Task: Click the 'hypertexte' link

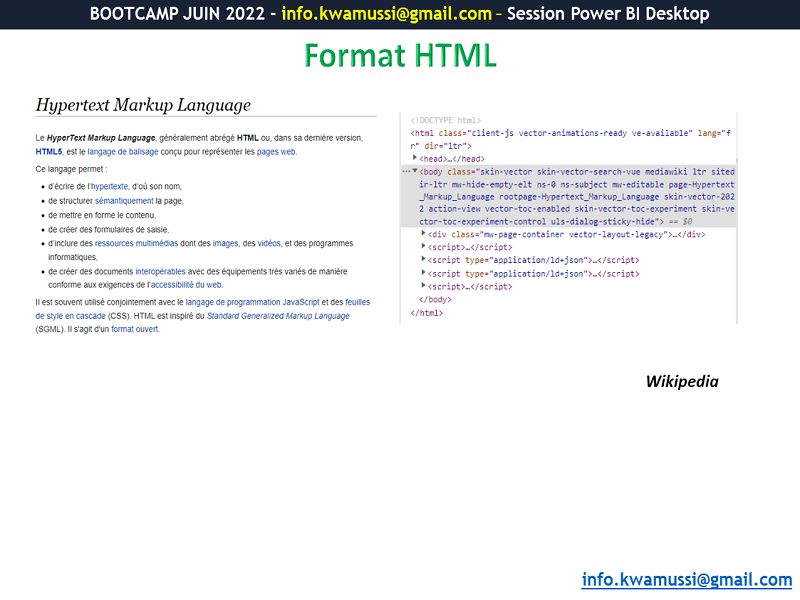Action: 107,187
